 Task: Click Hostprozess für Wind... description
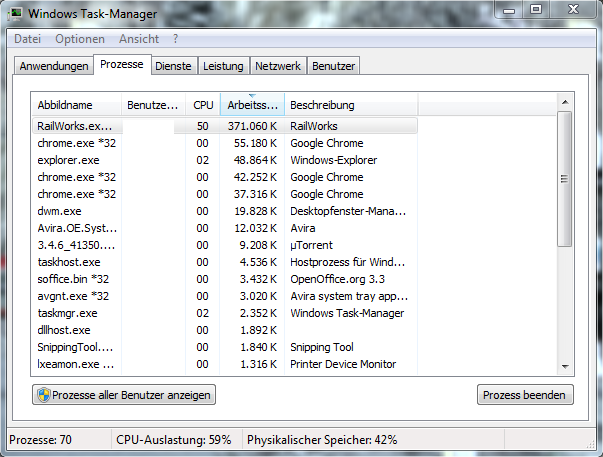pos(348,262)
